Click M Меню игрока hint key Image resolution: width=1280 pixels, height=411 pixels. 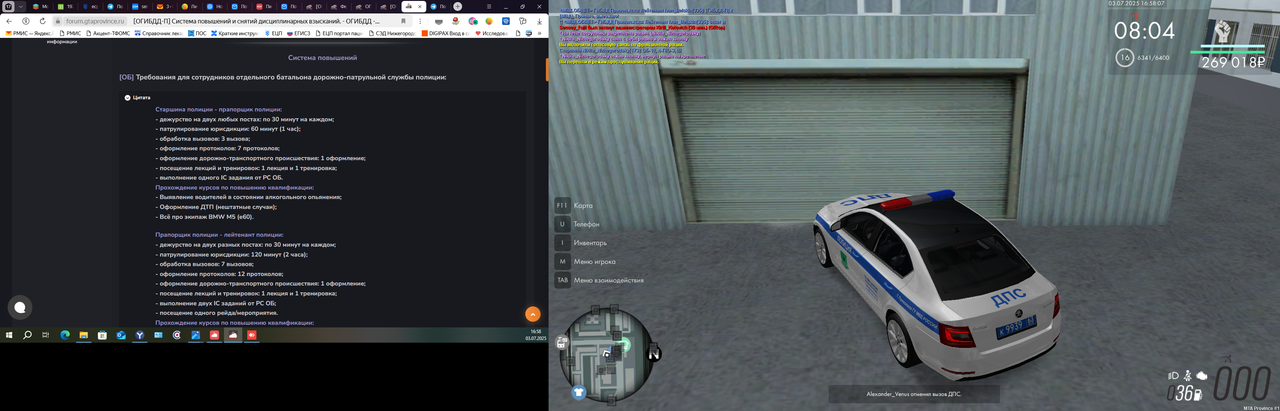point(562,261)
